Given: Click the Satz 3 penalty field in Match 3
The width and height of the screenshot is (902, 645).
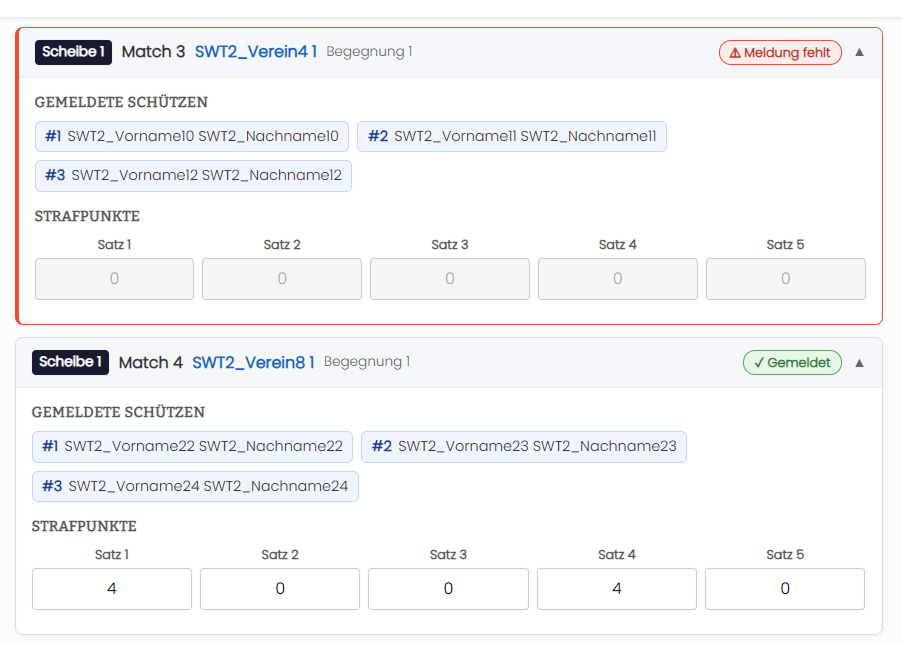Looking at the screenshot, I should pyautogui.click(x=450, y=278).
